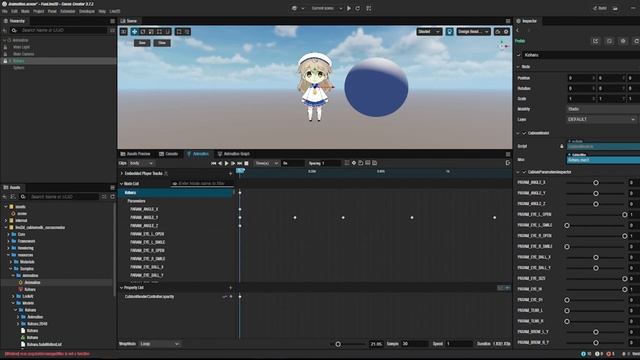Add property with plus in Property List
This screenshot has height=360, width=640.
[x=231, y=288]
